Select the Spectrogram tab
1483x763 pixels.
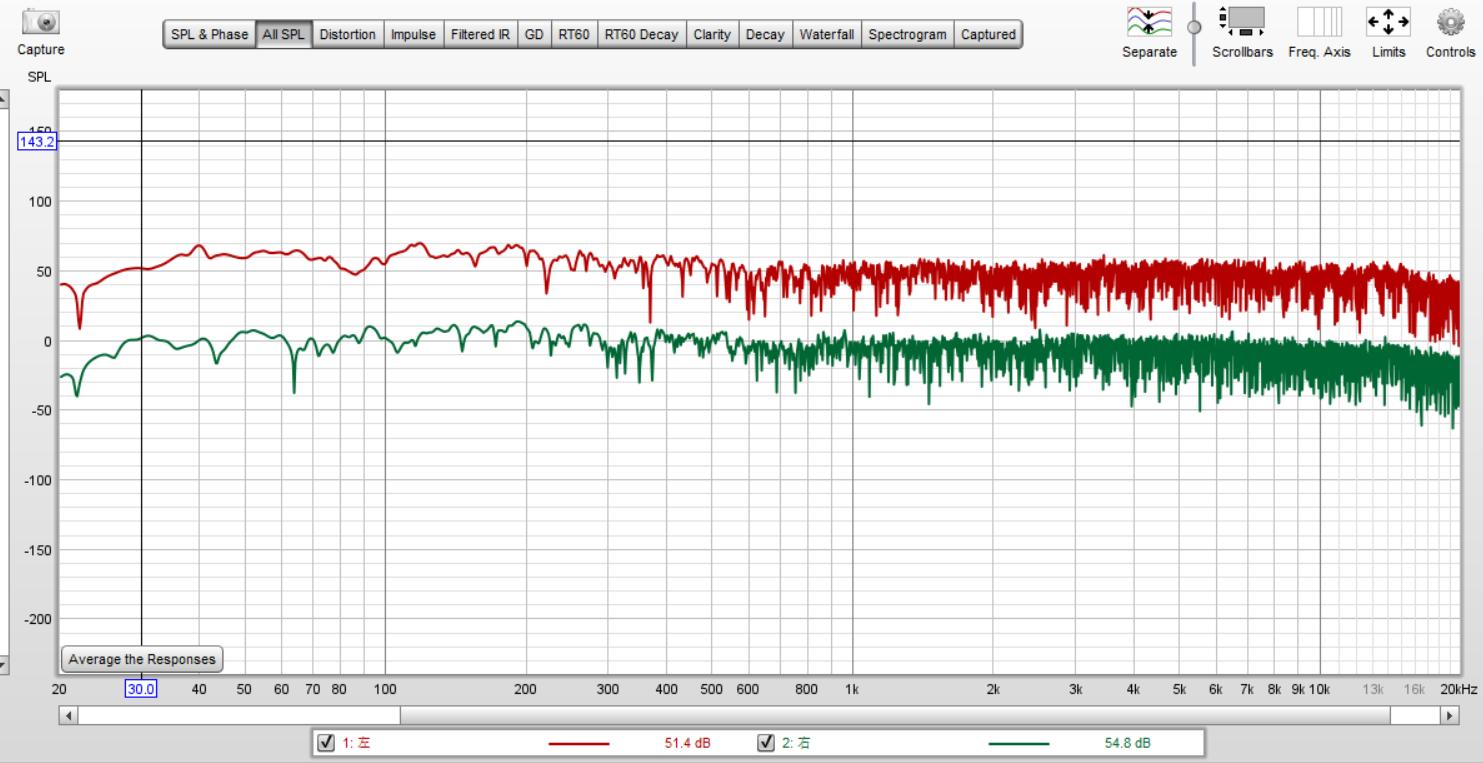[907, 34]
